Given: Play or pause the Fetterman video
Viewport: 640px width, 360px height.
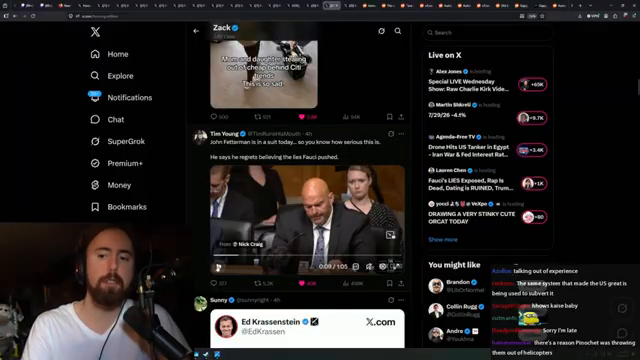Looking at the screenshot, I should (x=218, y=267).
